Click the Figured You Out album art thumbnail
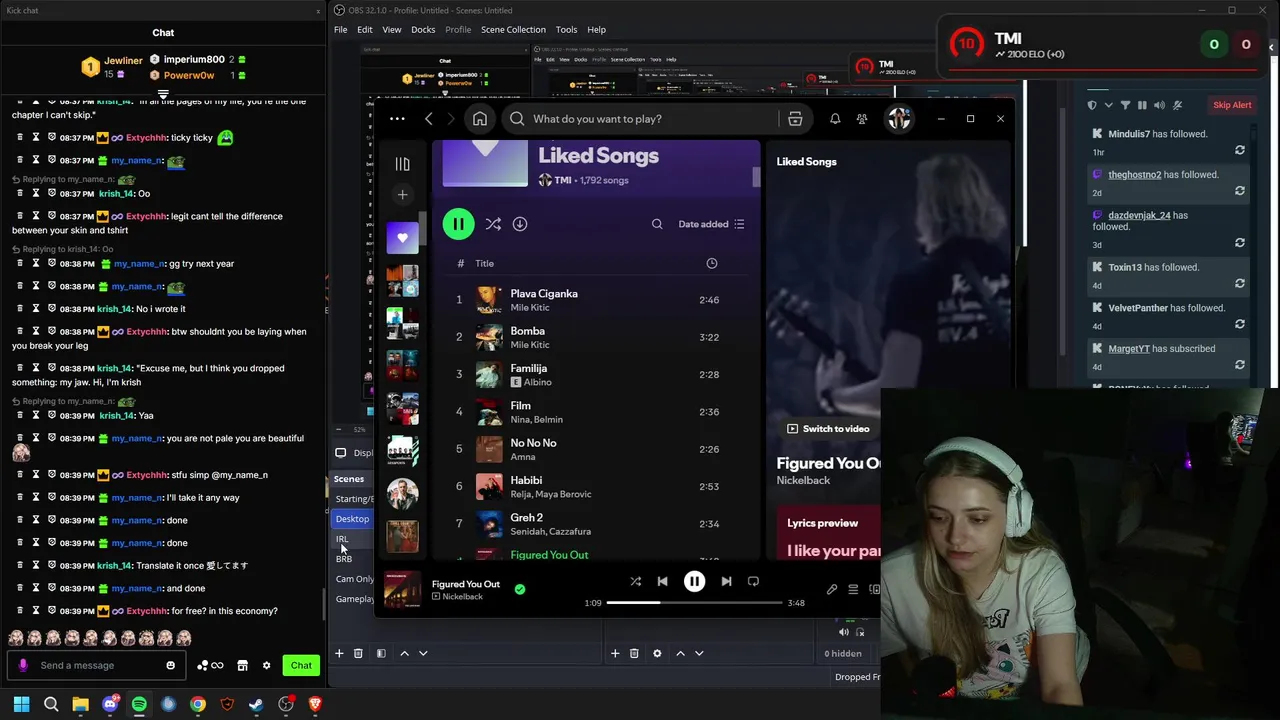Screen dimensions: 1280x720 tap(402, 589)
